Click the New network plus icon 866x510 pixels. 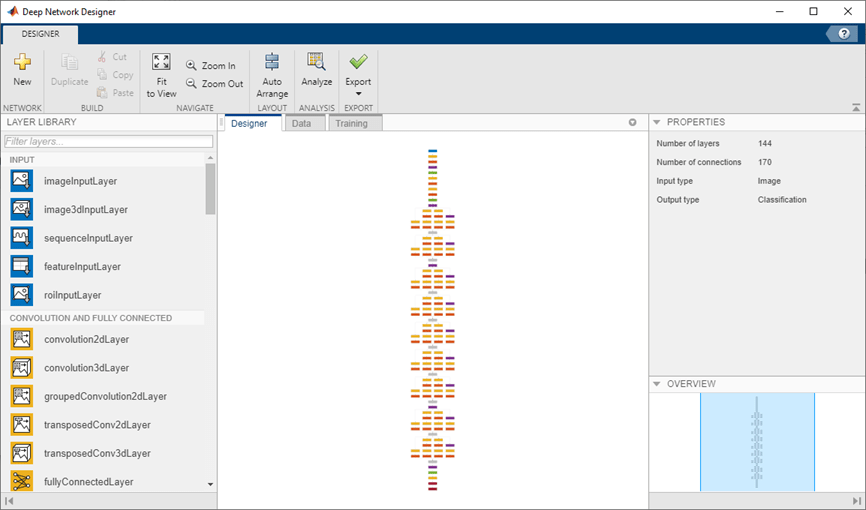click(22, 61)
